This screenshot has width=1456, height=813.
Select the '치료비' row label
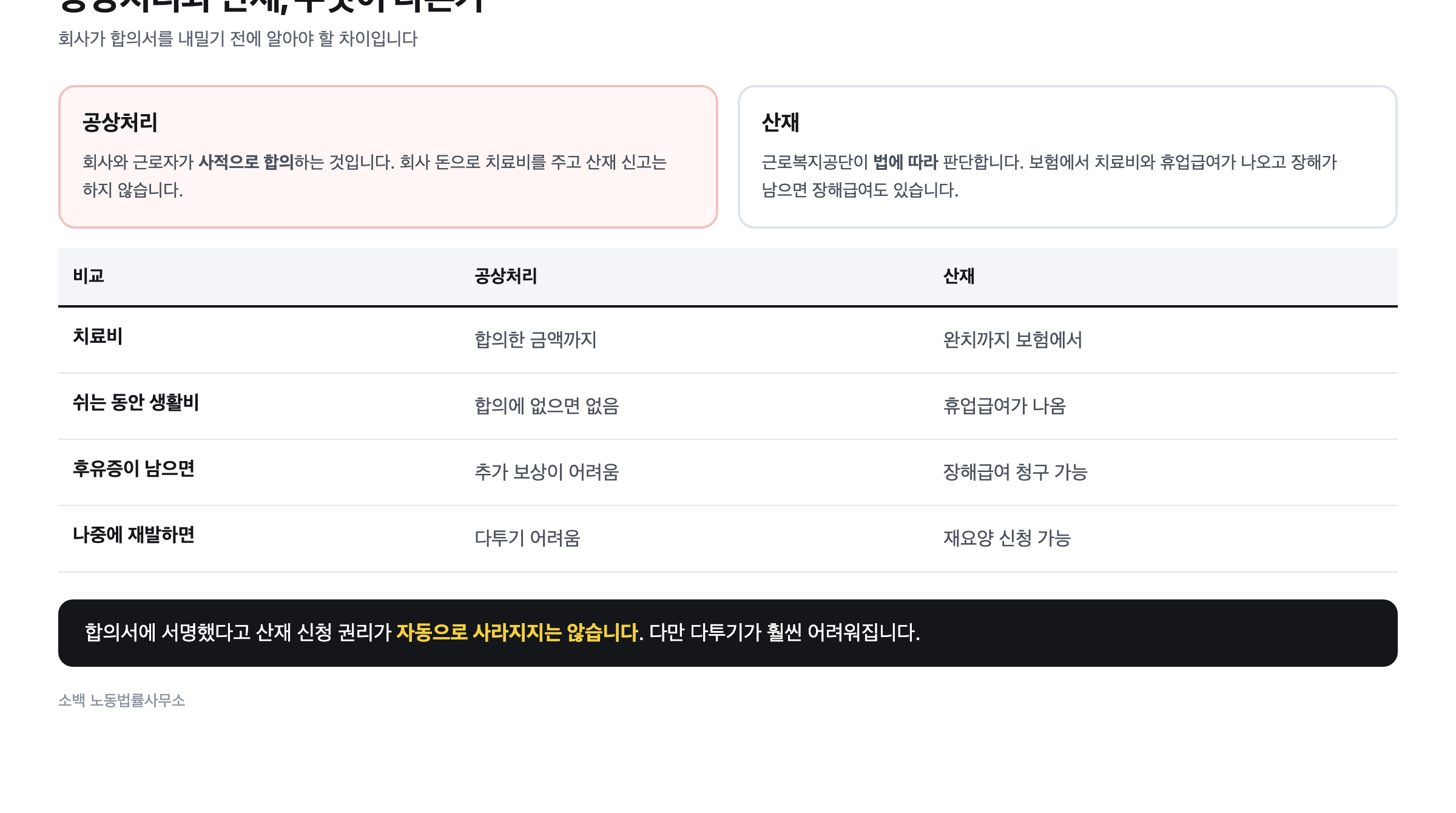click(x=98, y=336)
